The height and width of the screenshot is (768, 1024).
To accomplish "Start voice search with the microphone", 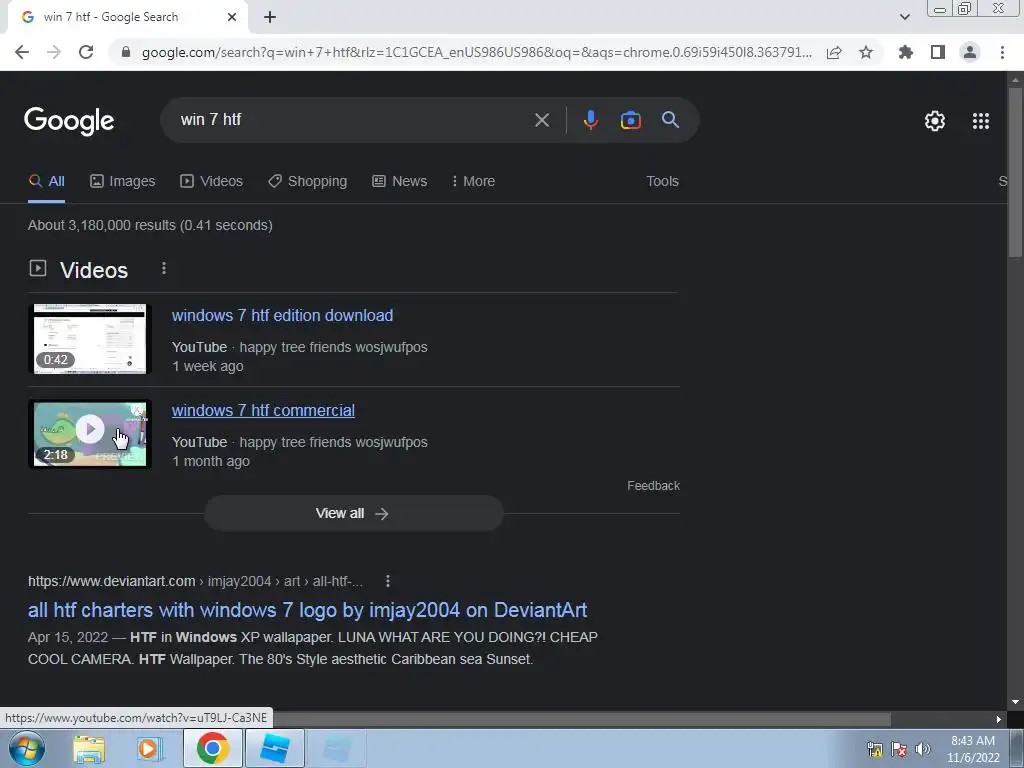I will 590,120.
